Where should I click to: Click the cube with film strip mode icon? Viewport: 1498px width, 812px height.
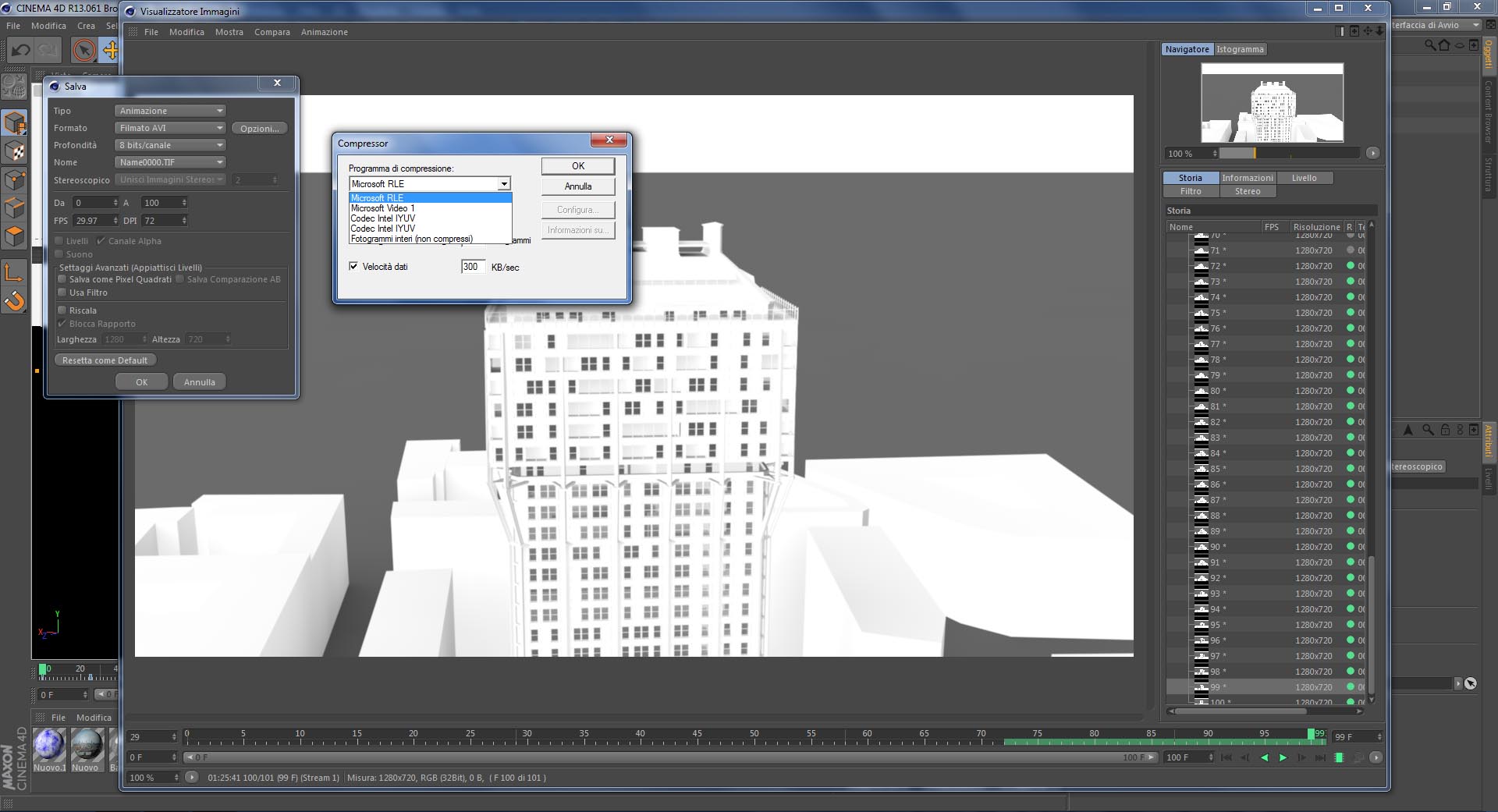coord(15,123)
